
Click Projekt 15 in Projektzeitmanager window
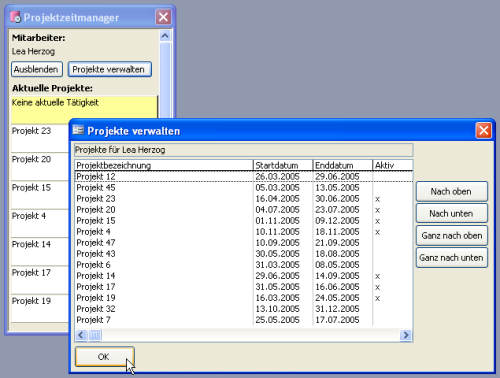coord(40,195)
